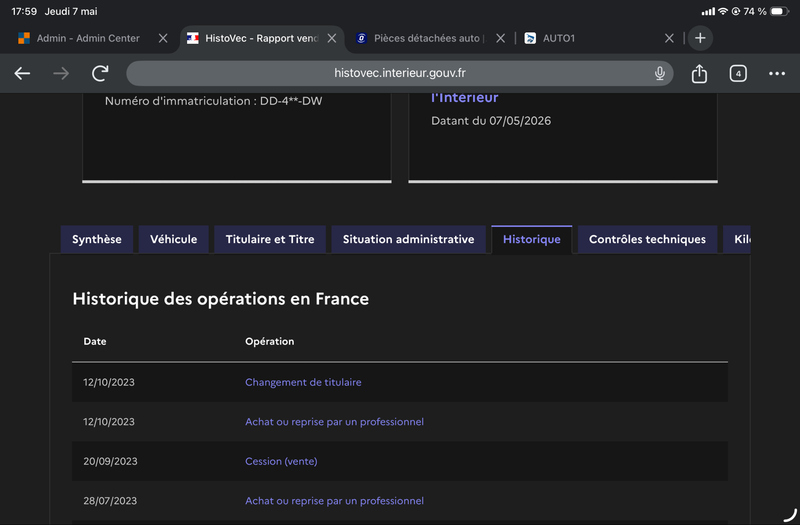
Task: Focus the histovec.interieur.gouv.fr address bar
Action: click(399, 73)
